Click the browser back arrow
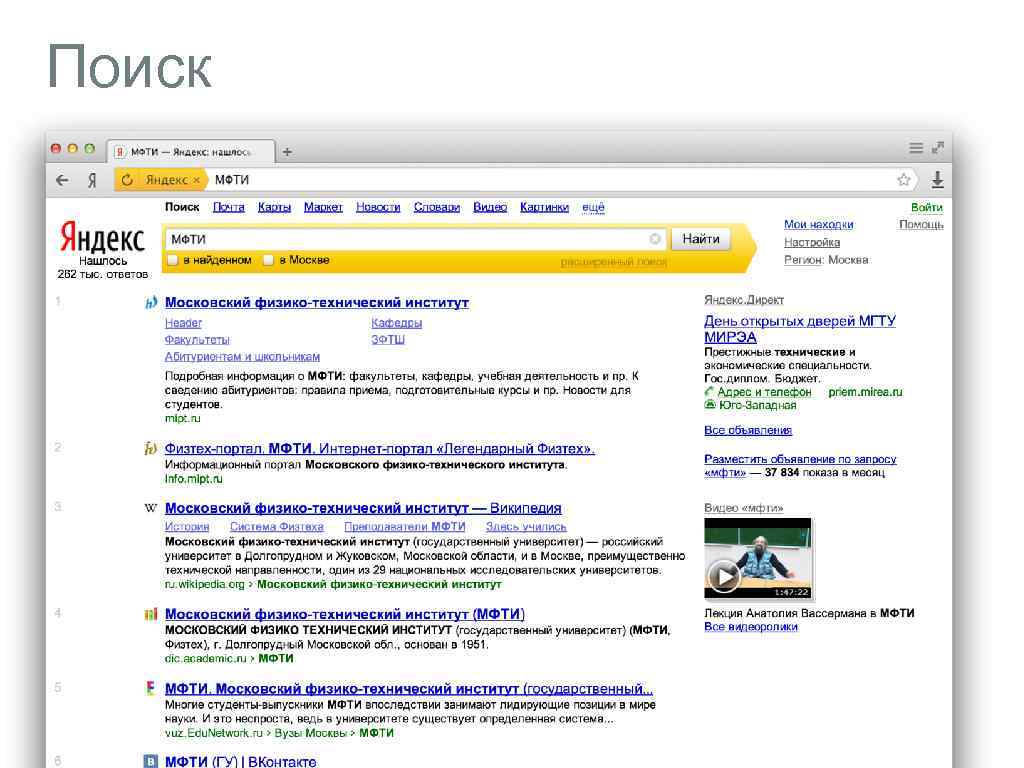1024x768 pixels. [62, 180]
